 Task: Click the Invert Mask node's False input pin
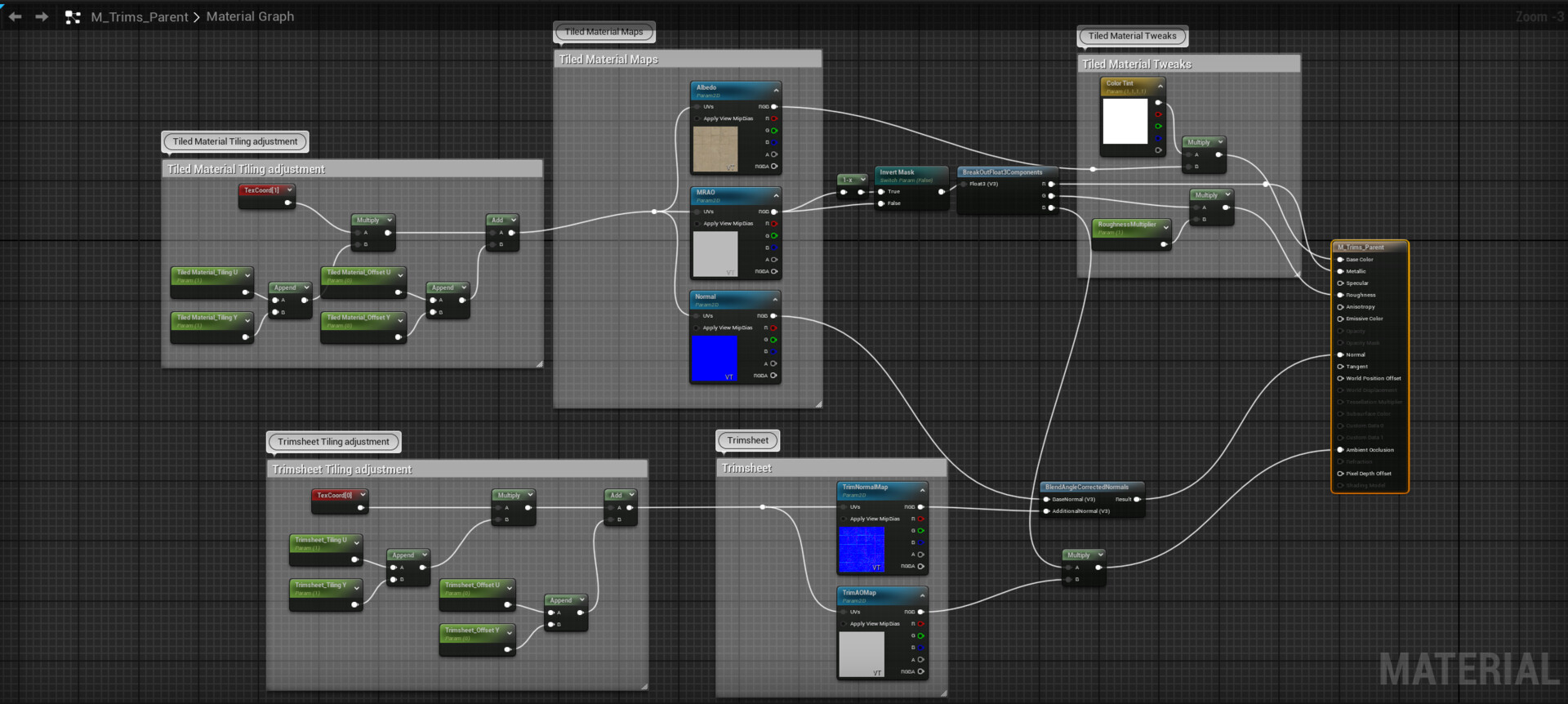pos(881,203)
